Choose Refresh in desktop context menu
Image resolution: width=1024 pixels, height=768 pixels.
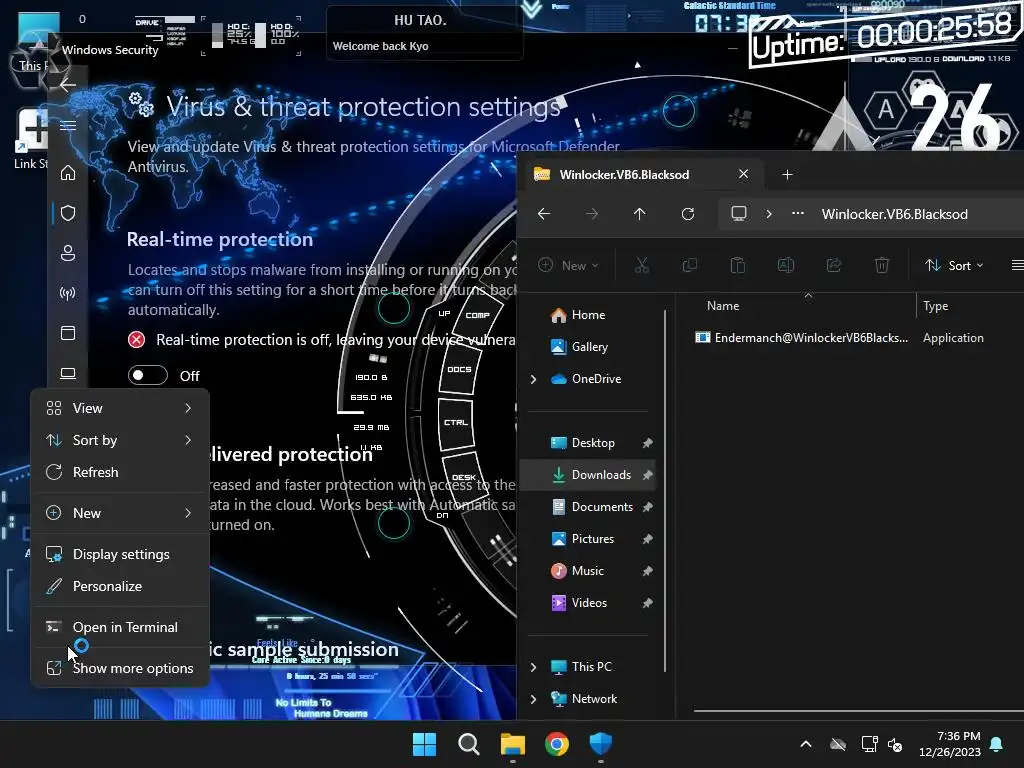(x=120, y=472)
